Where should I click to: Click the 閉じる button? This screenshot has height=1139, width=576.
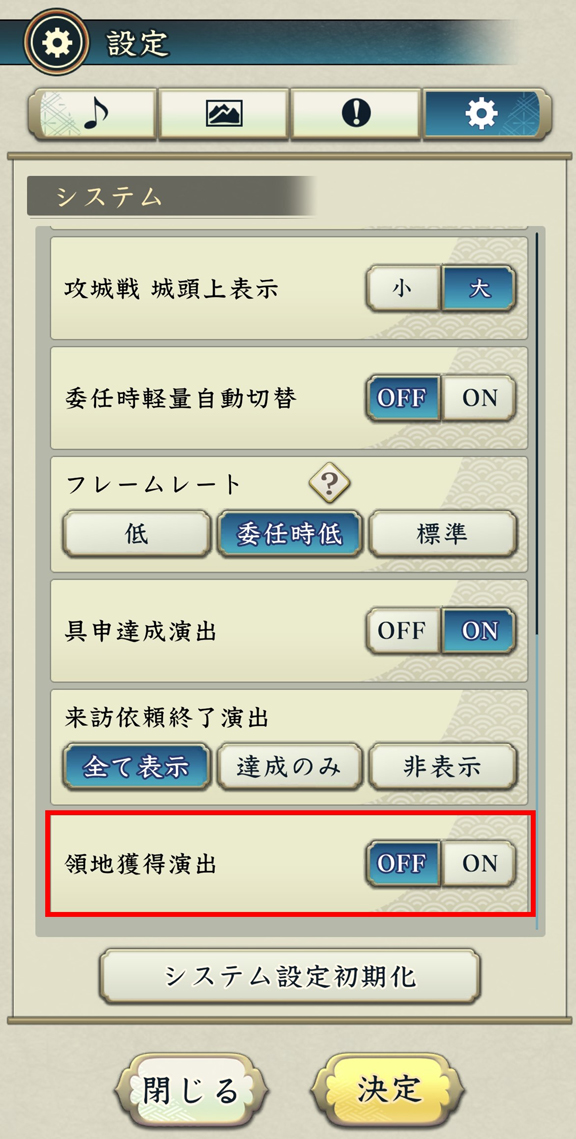point(191,1090)
